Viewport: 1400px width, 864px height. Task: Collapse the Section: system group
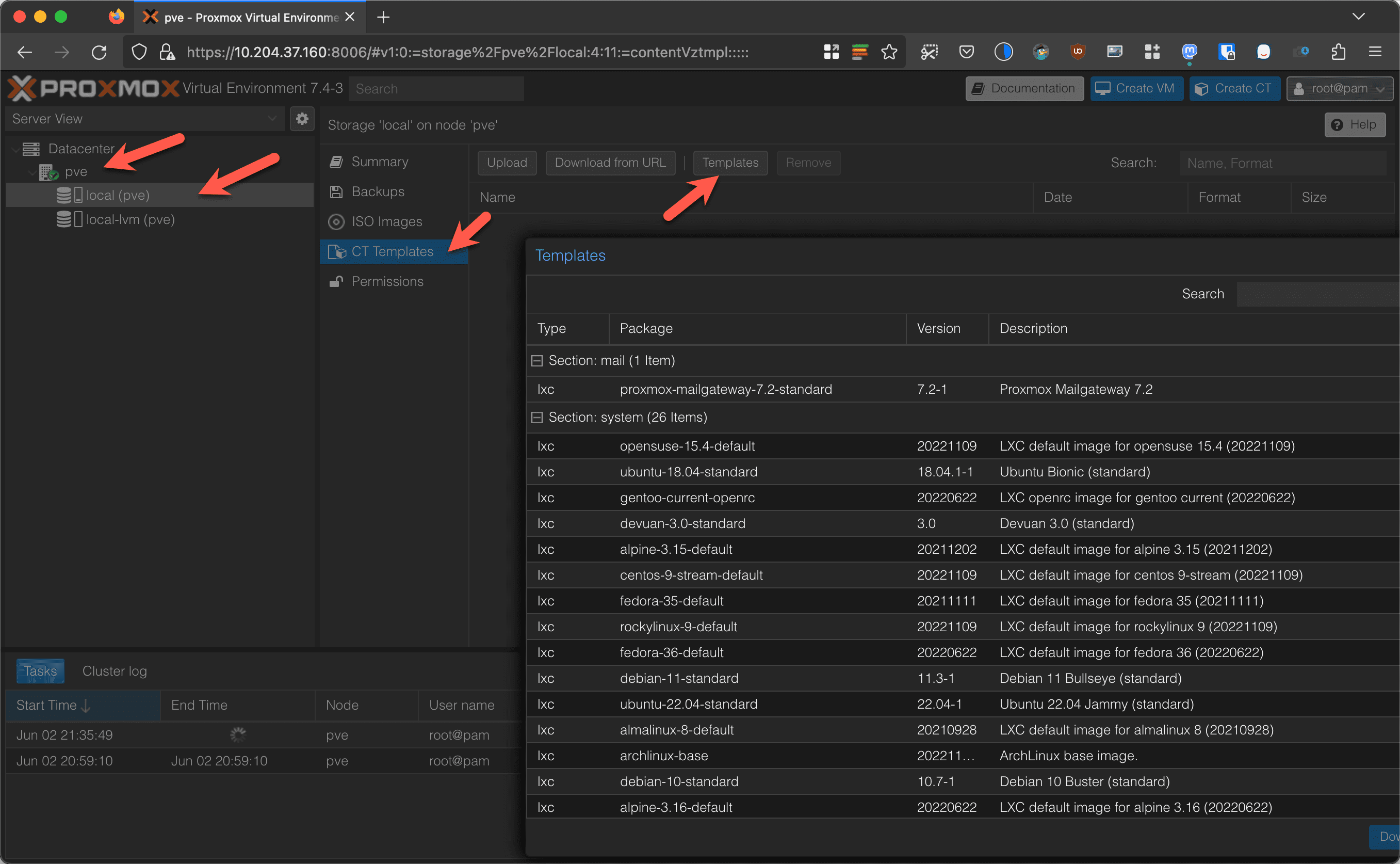pos(536,418)
